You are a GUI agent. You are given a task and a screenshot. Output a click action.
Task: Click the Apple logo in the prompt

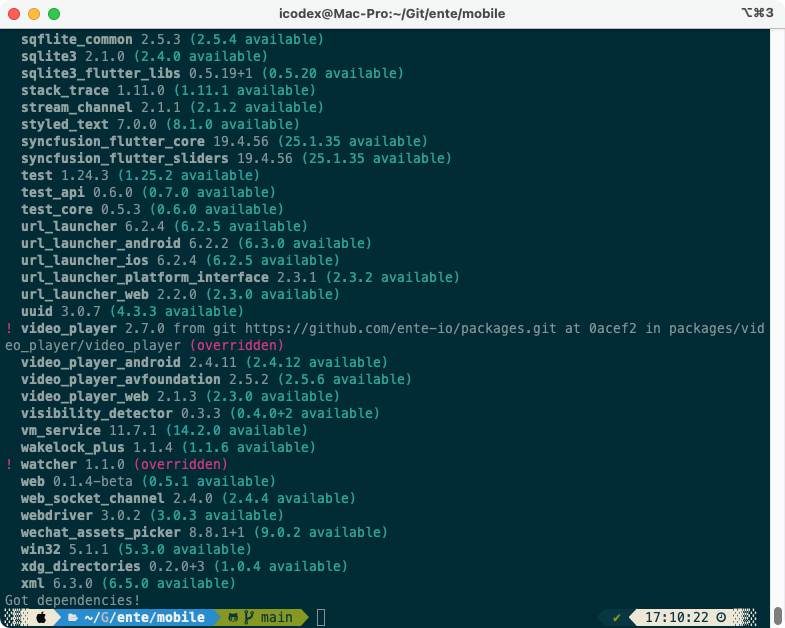click(41, 617)
